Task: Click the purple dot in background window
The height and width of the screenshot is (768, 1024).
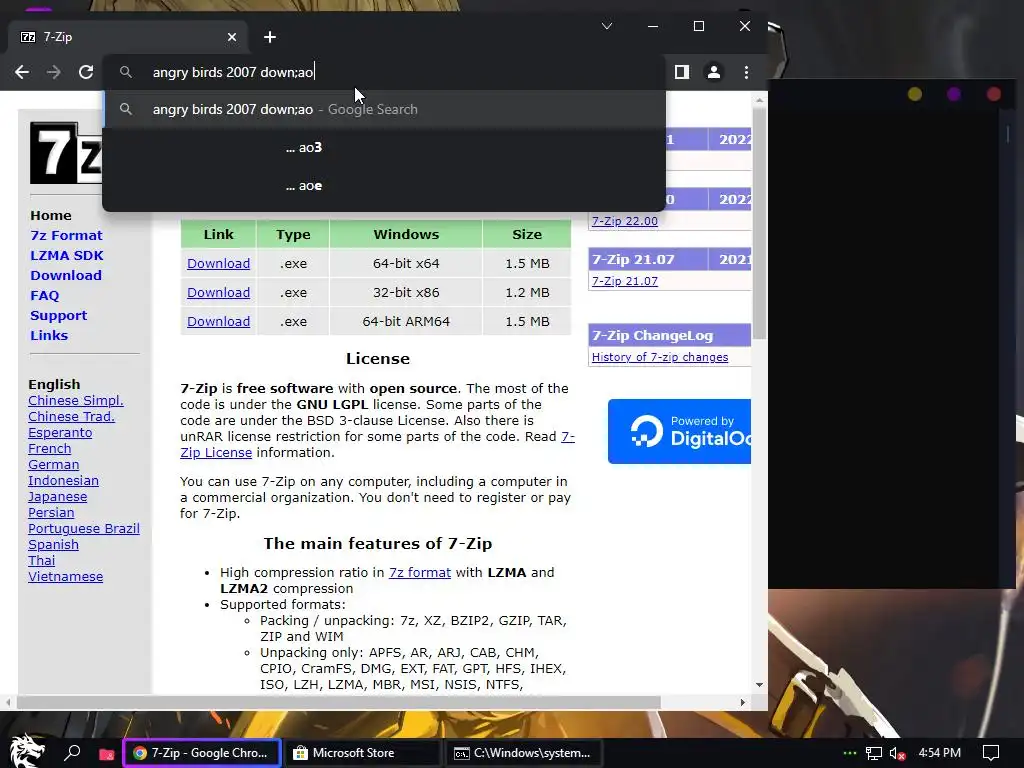Action: pos(953,94)
